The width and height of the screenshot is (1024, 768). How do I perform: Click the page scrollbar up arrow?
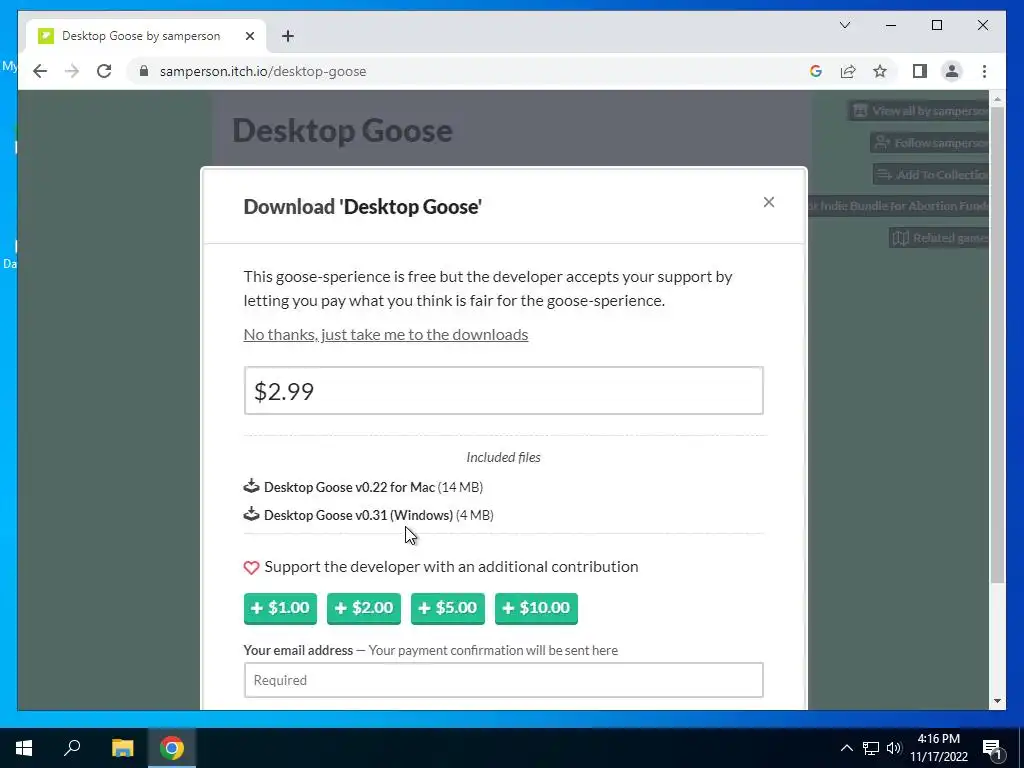tap(997, 99)
